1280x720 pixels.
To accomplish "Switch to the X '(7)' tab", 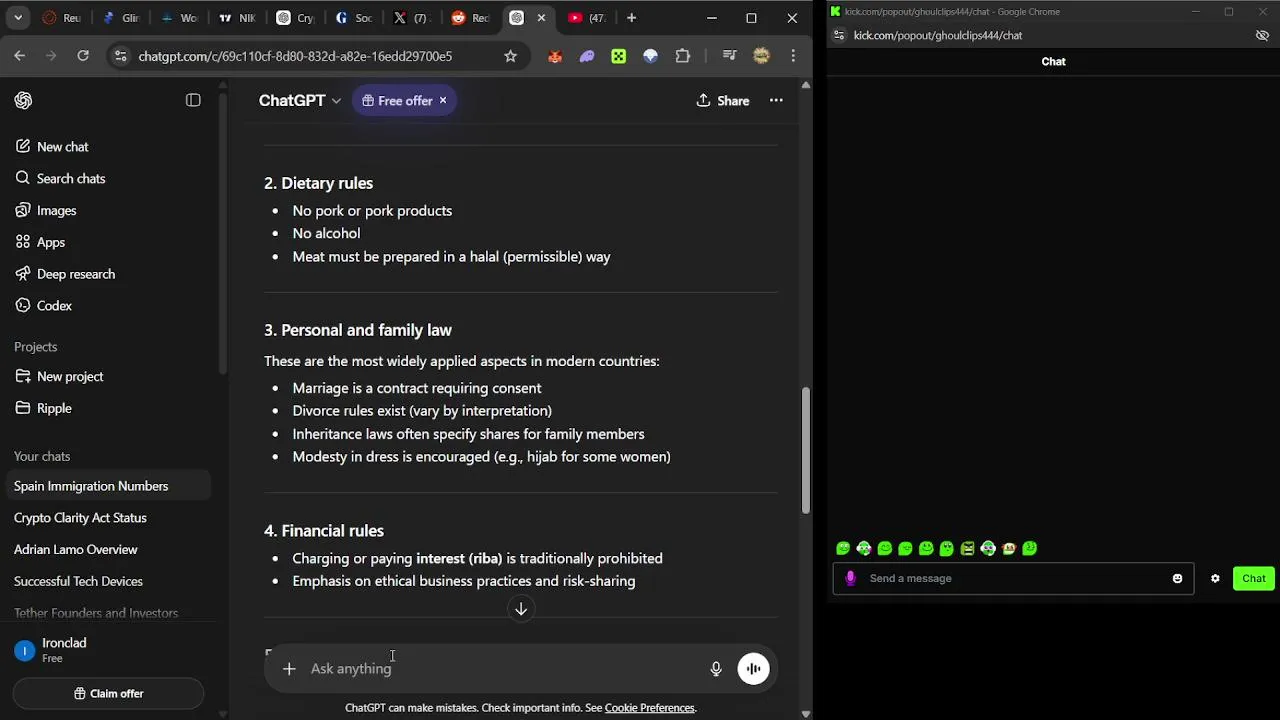I will (411, 18).
